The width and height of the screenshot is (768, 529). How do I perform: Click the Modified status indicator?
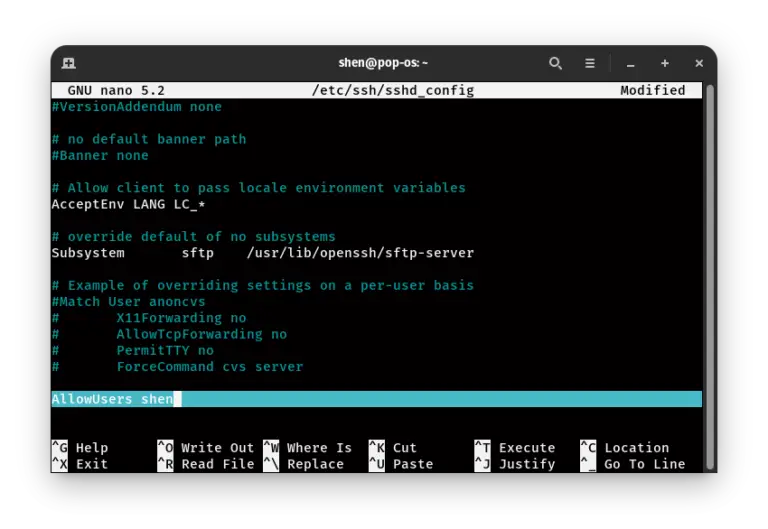click(653, 91)
